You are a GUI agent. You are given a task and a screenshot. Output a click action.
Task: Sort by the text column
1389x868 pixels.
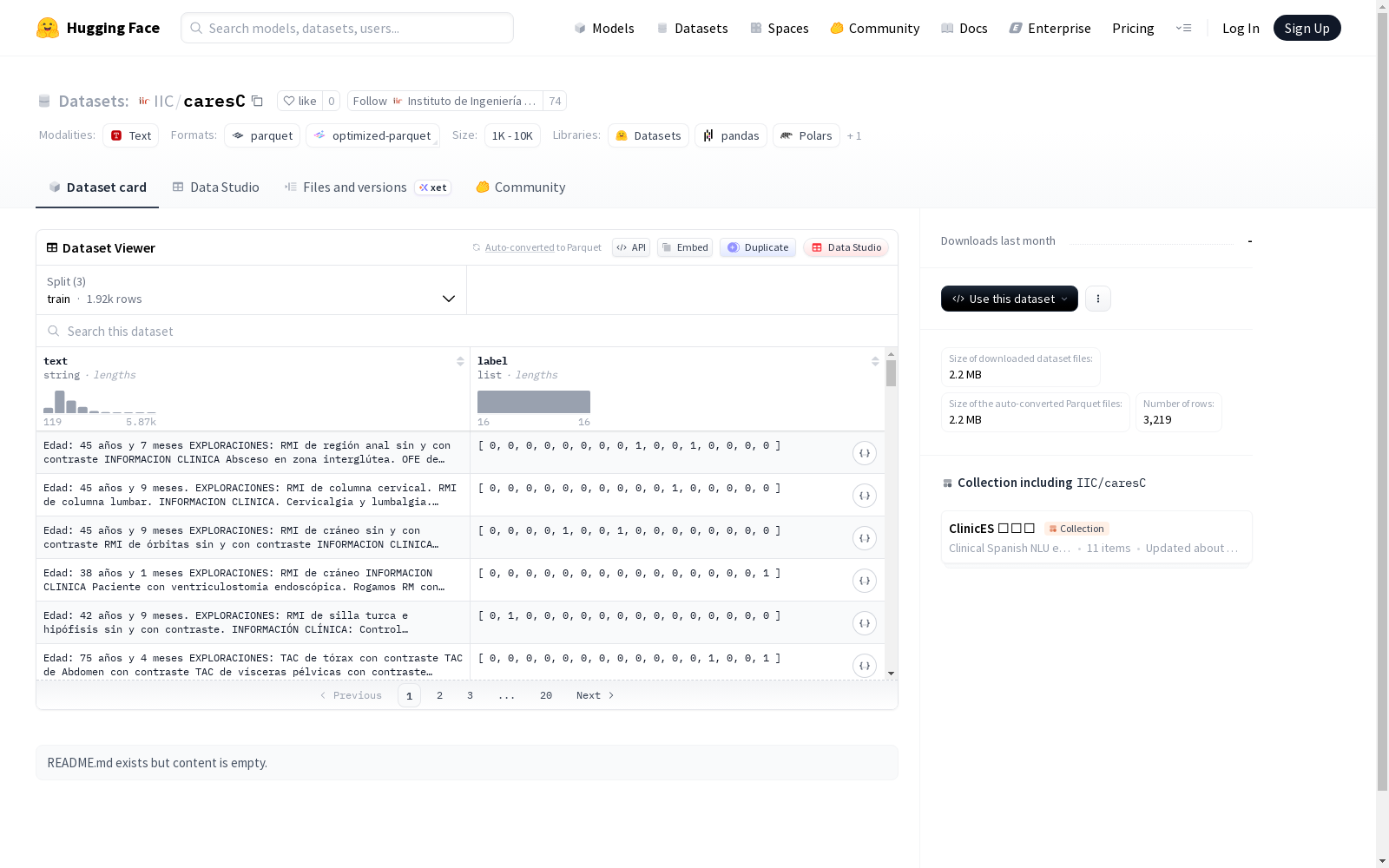point(460,361)
